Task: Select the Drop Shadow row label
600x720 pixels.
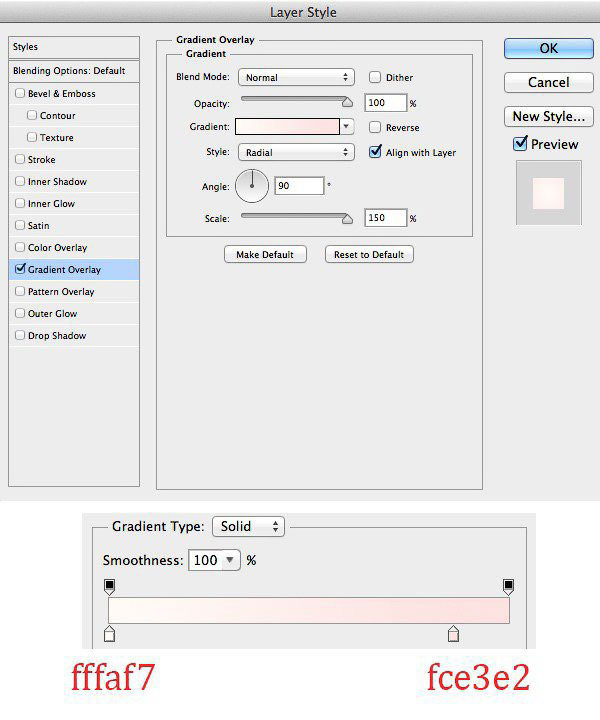Action: [x=57, y=336]
